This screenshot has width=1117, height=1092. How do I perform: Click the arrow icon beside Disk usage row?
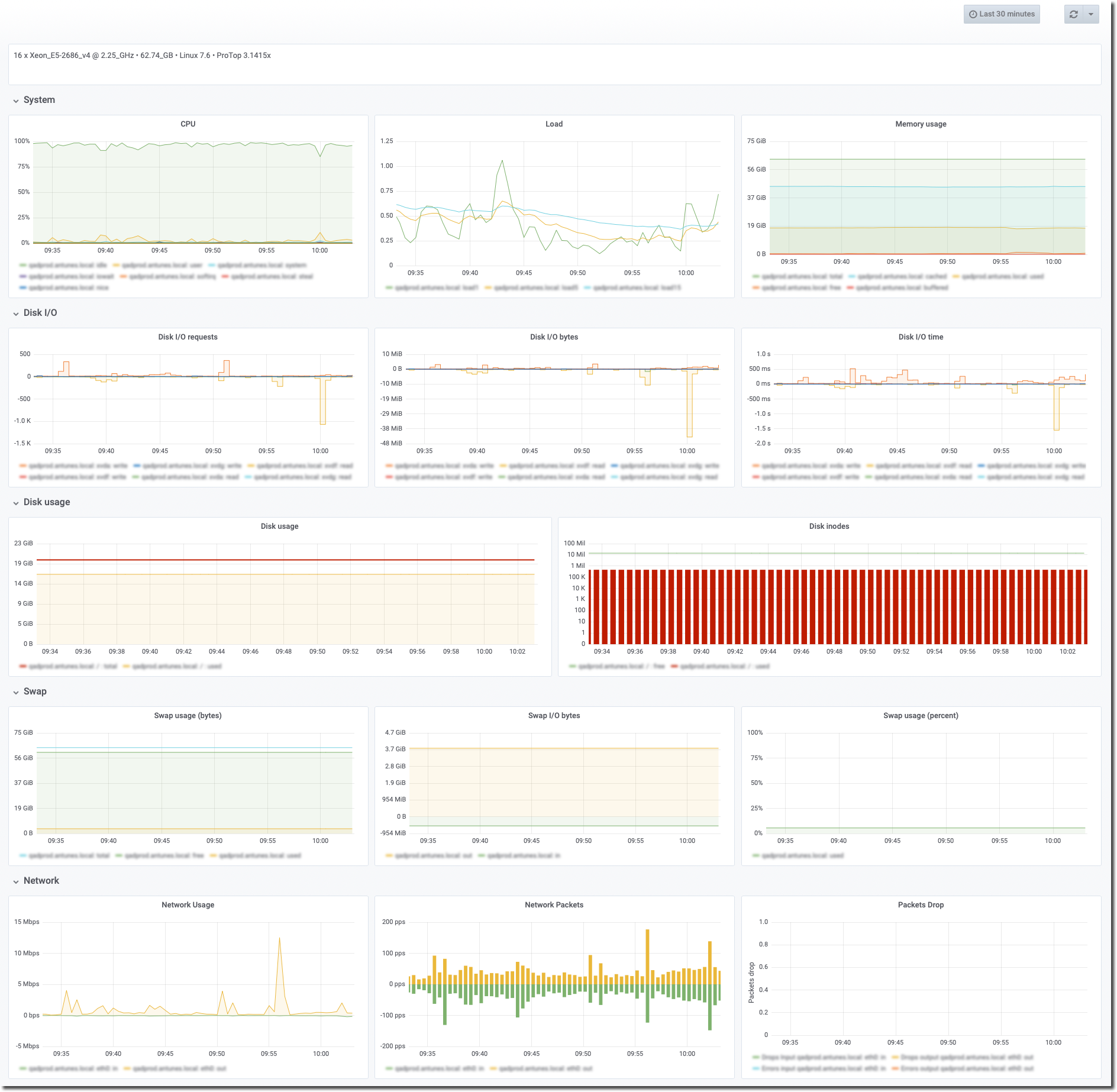(16, 503)
